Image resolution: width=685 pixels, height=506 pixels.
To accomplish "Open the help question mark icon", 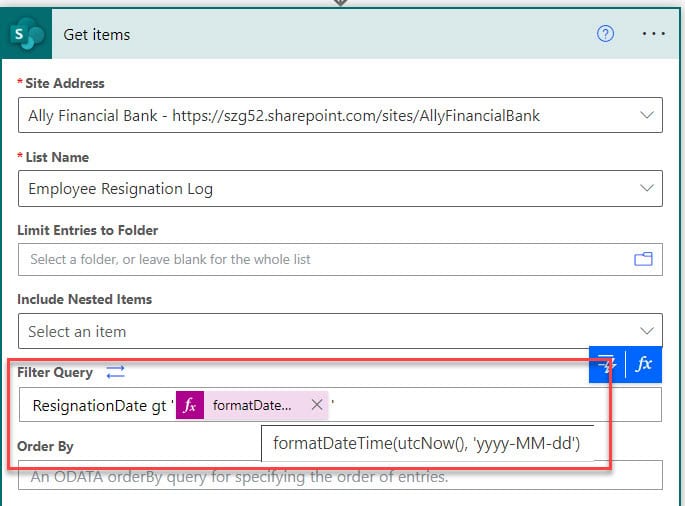I will [x=605, y=34].
